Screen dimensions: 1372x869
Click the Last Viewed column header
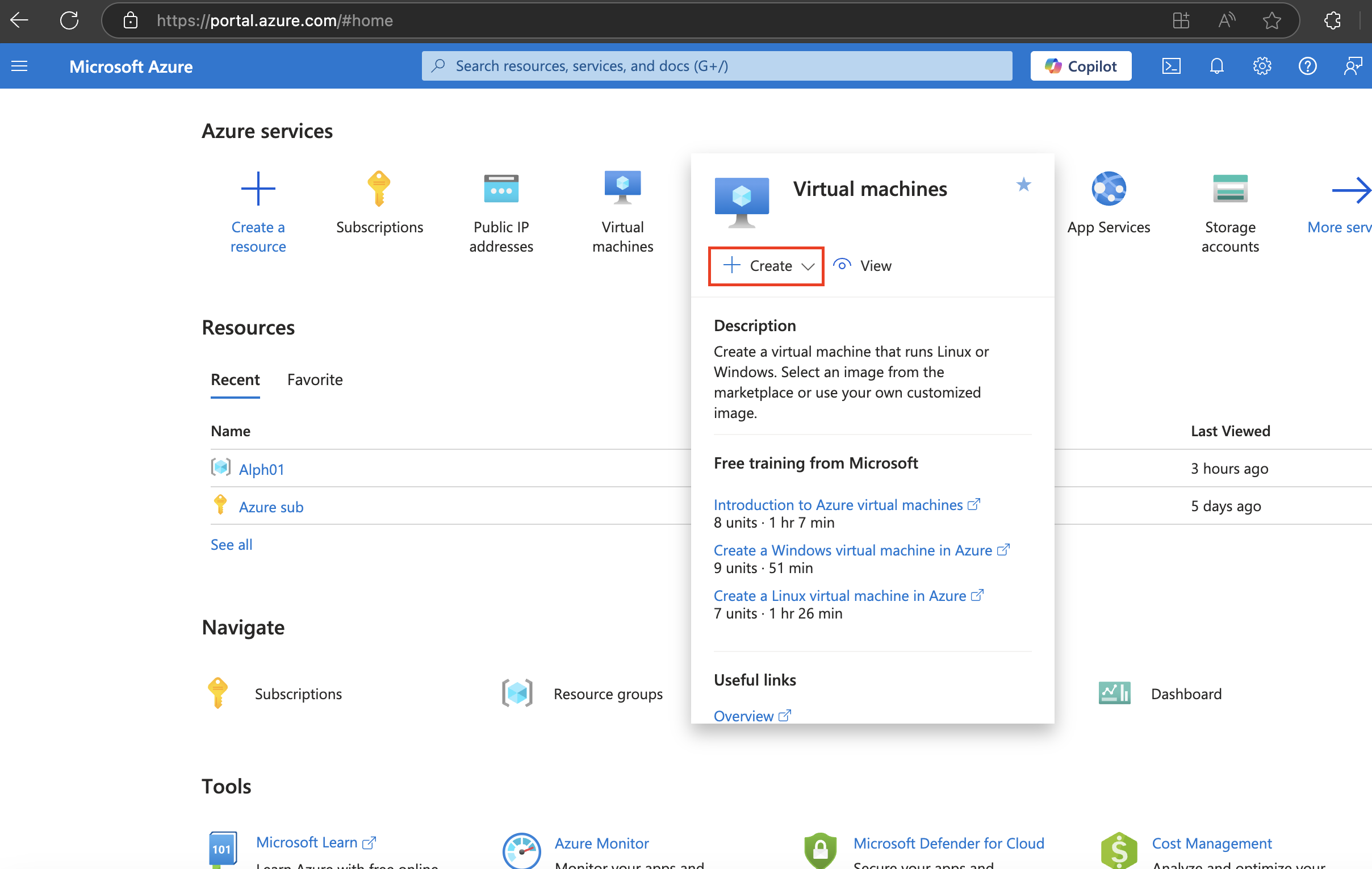pyautogui.click(x=1230, y=431)
